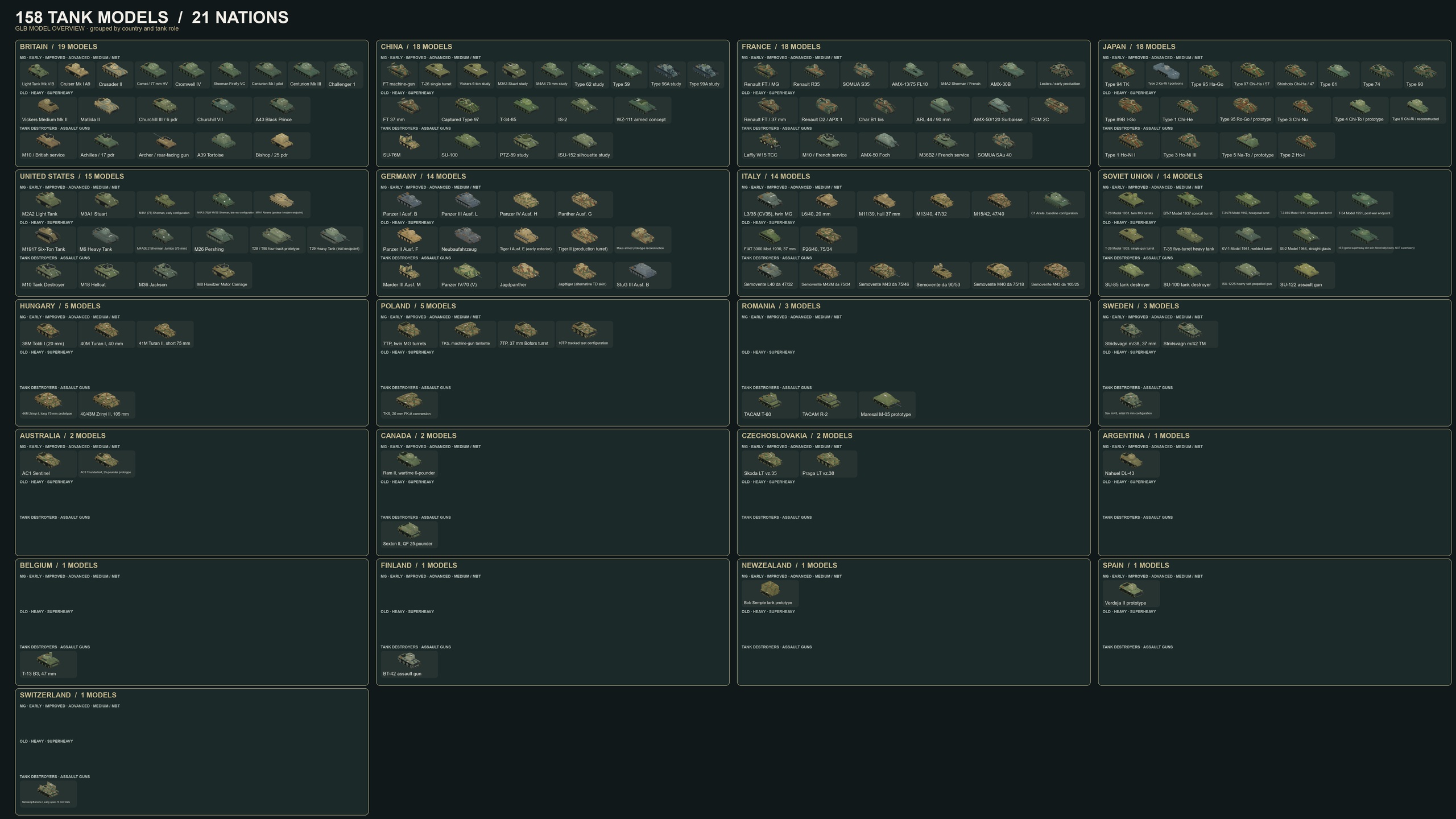Click the Crusader II tank model
The image size is (1456, 819).
(114, 75)
